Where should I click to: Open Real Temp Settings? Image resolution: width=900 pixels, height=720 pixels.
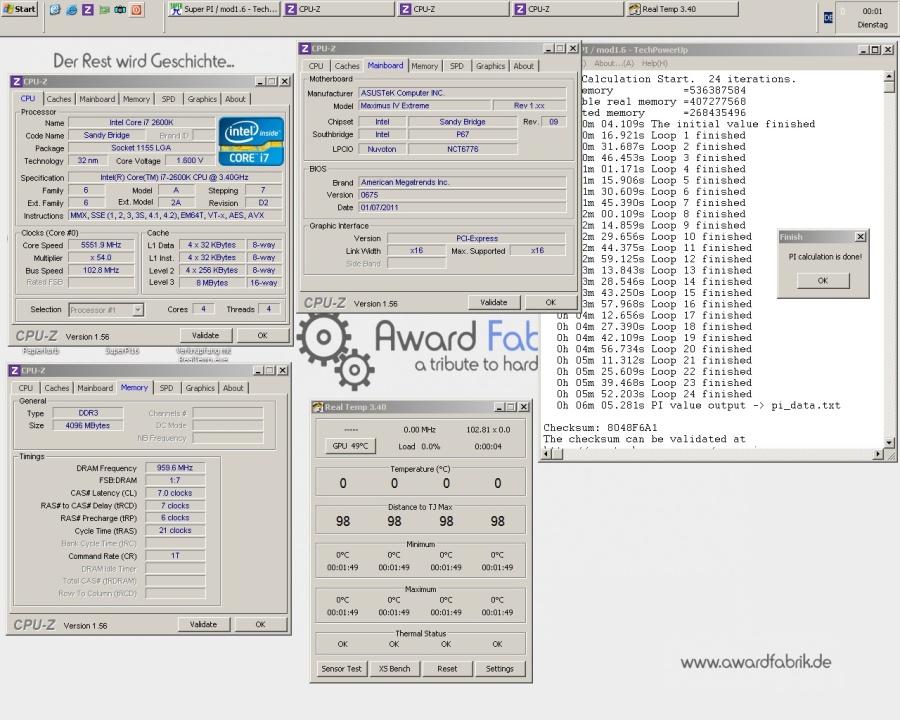coord(499,669)
